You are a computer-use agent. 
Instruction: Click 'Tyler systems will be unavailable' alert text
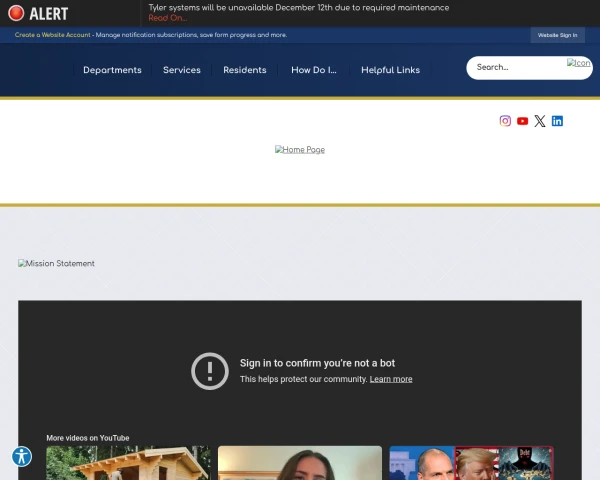pos(299,8)
